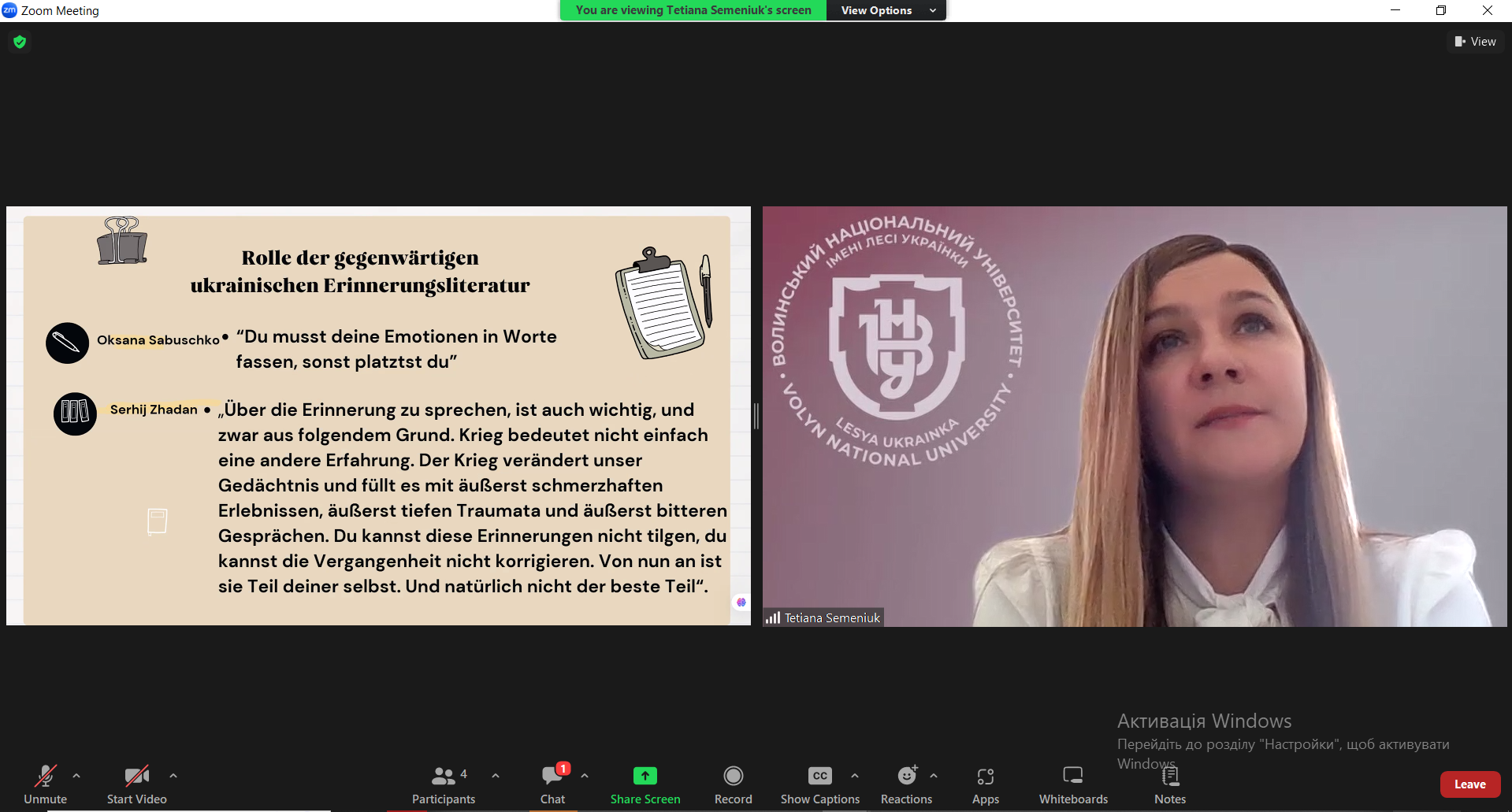Open the Apps panel
The width and height of the screenshot is (1512, 812).
985,784
